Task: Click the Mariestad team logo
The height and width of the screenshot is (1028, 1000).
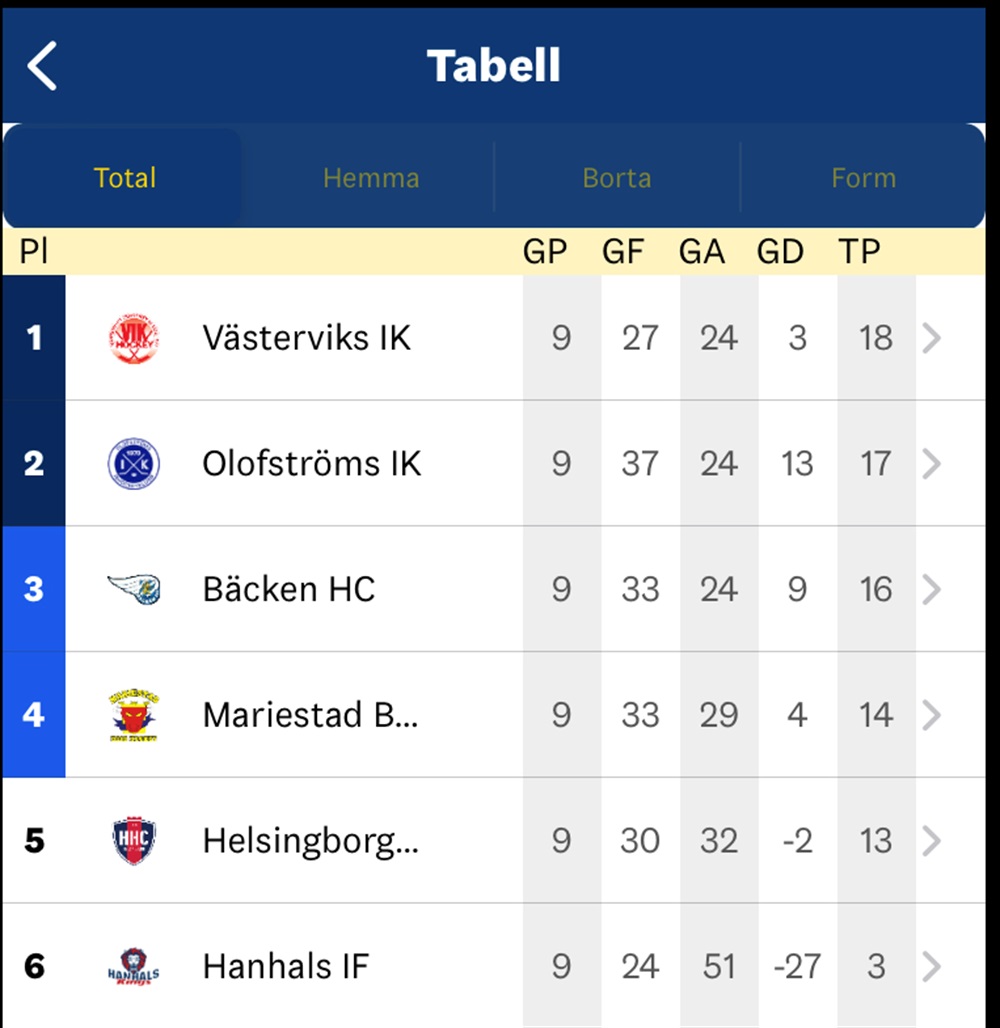Action: [134, 715]
